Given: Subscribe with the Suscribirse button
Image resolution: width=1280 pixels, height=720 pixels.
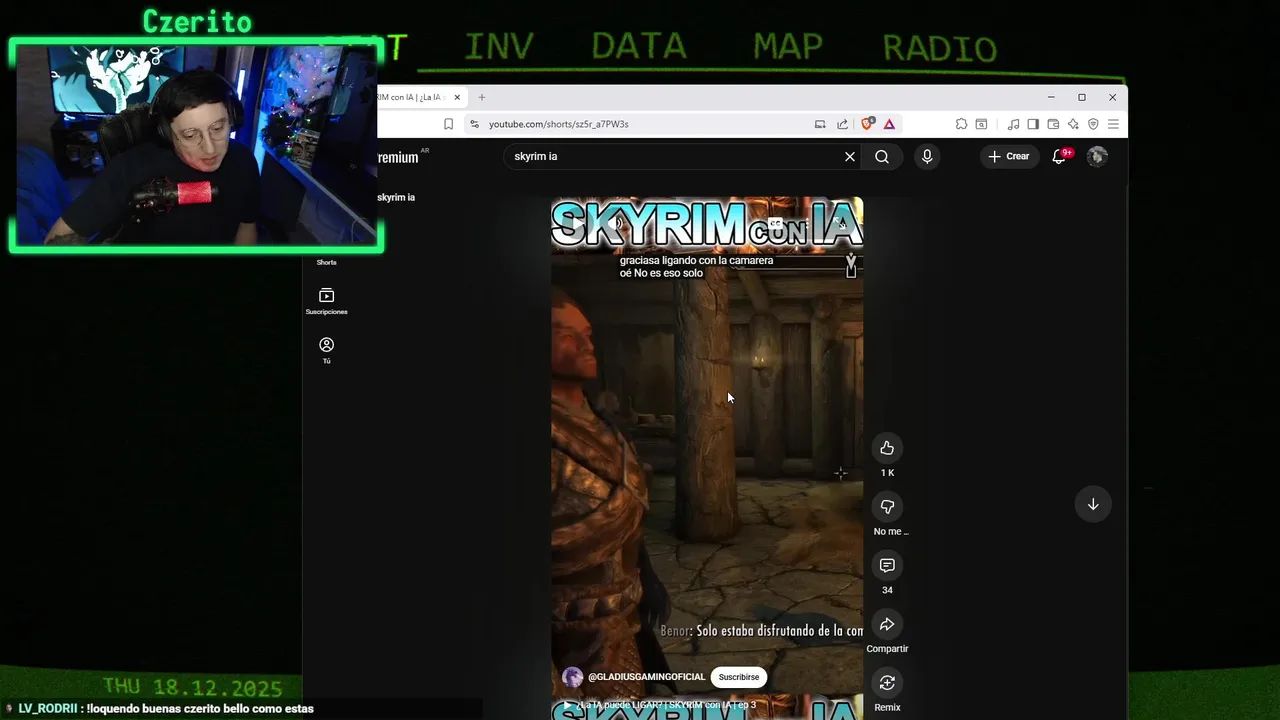Looking at the screenshot, I should click(739, 677).
